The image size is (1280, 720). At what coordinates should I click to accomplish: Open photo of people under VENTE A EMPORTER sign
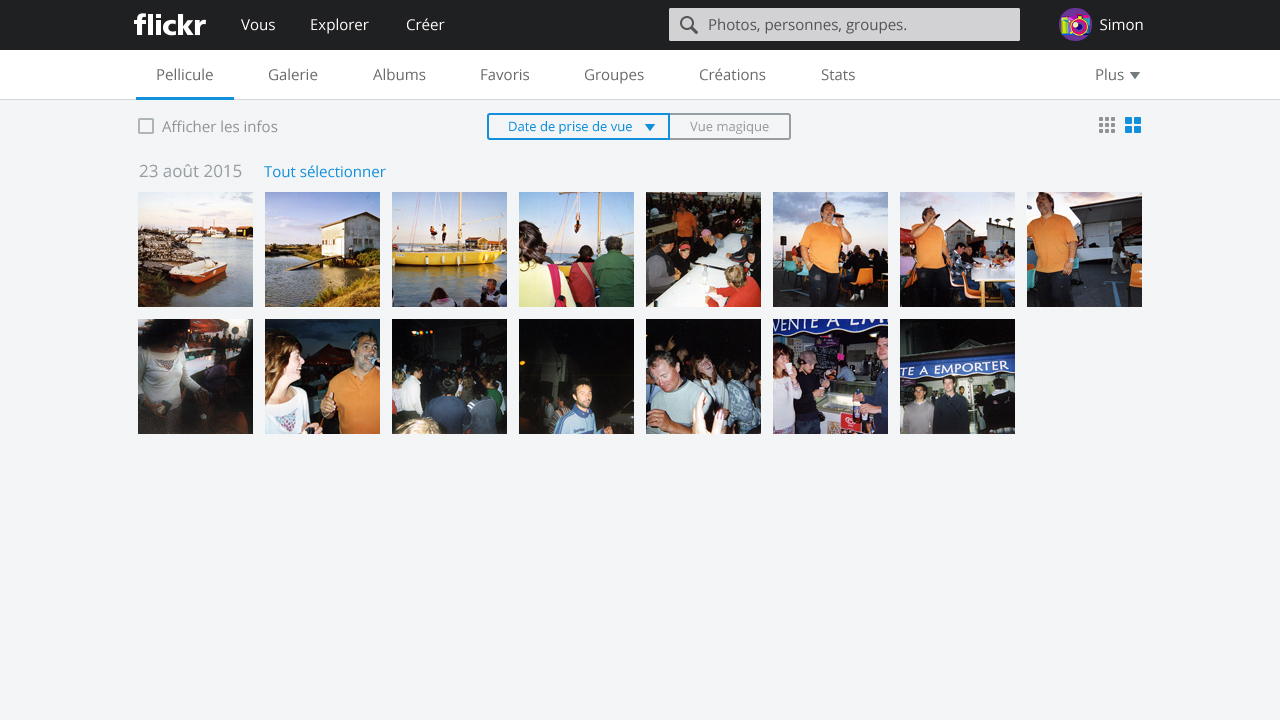coord(957,376)
